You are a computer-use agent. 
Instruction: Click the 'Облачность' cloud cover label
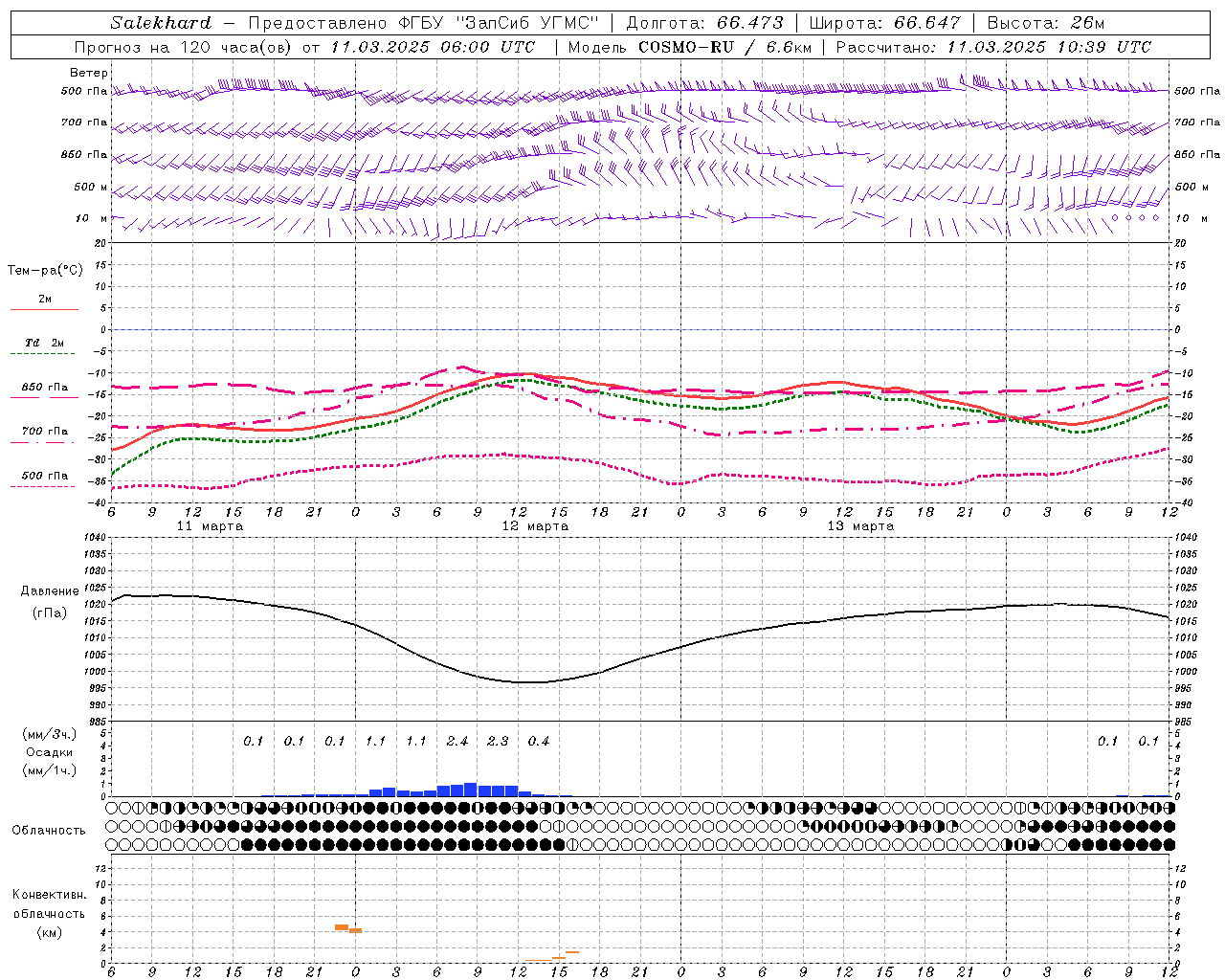49,831
